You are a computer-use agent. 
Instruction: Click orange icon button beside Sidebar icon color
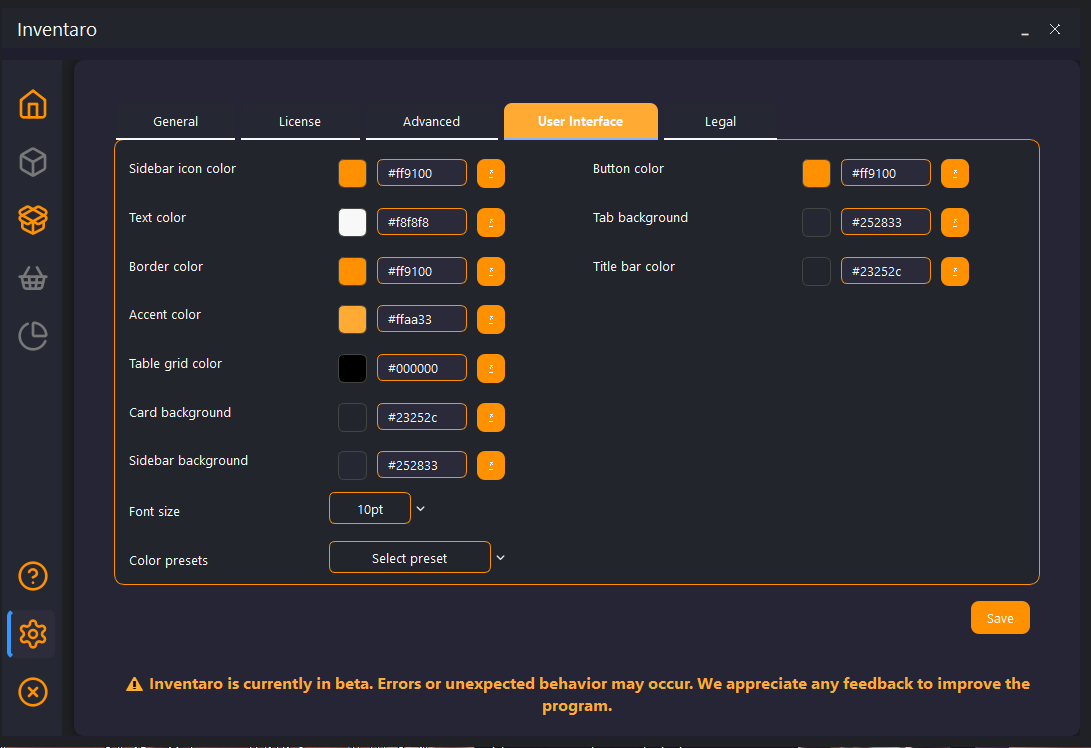coord(491,173)
